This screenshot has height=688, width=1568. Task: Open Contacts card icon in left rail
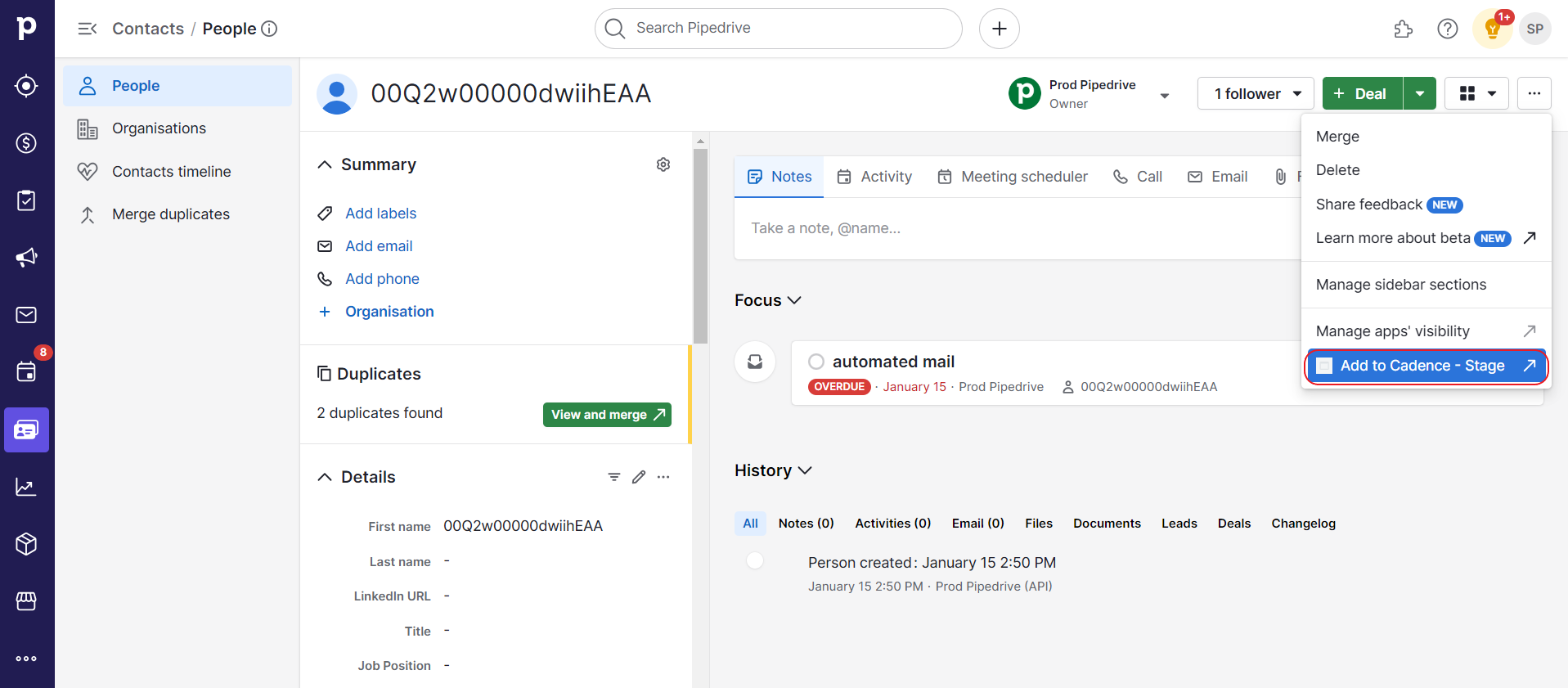pos(26,429)
